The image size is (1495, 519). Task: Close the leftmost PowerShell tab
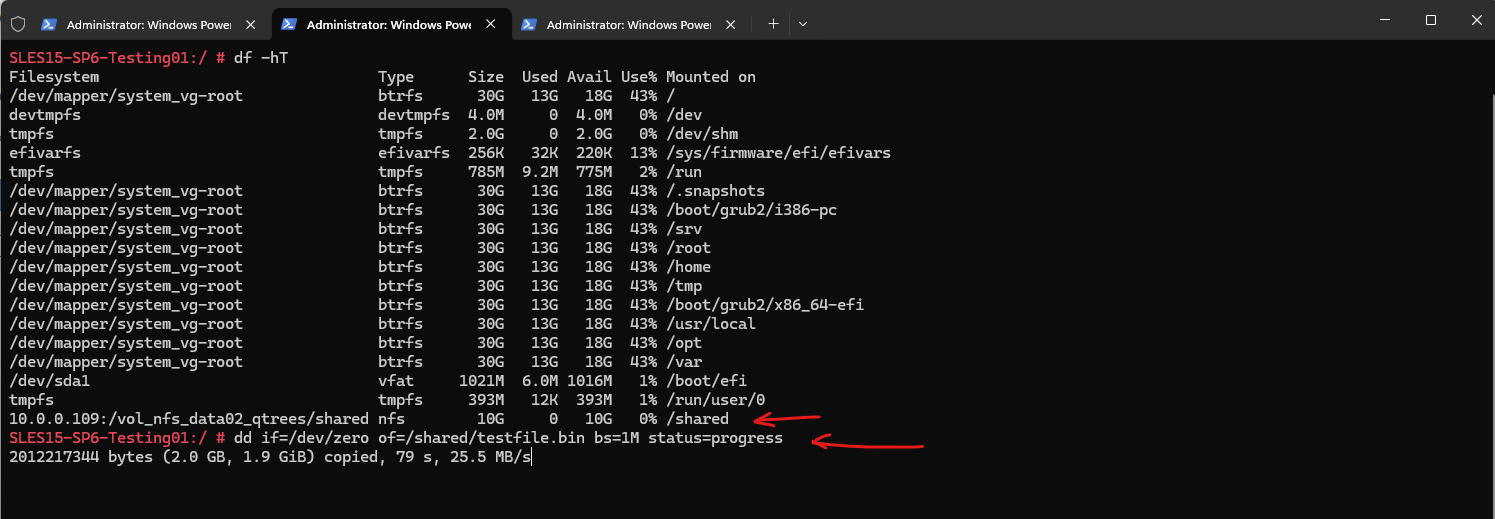[250, 24]
